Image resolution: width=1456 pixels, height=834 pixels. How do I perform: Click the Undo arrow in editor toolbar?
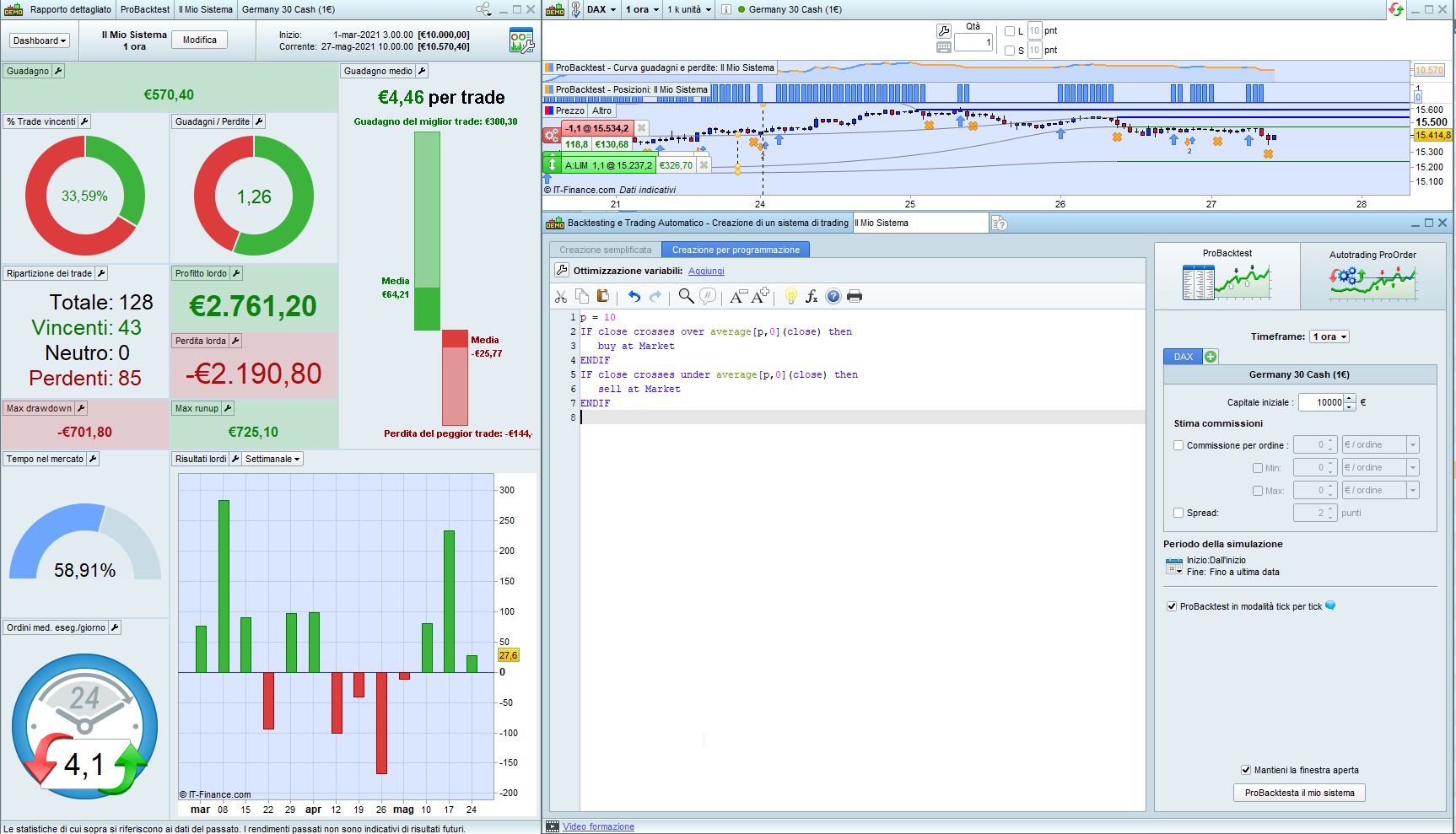(x=634, y=296)
